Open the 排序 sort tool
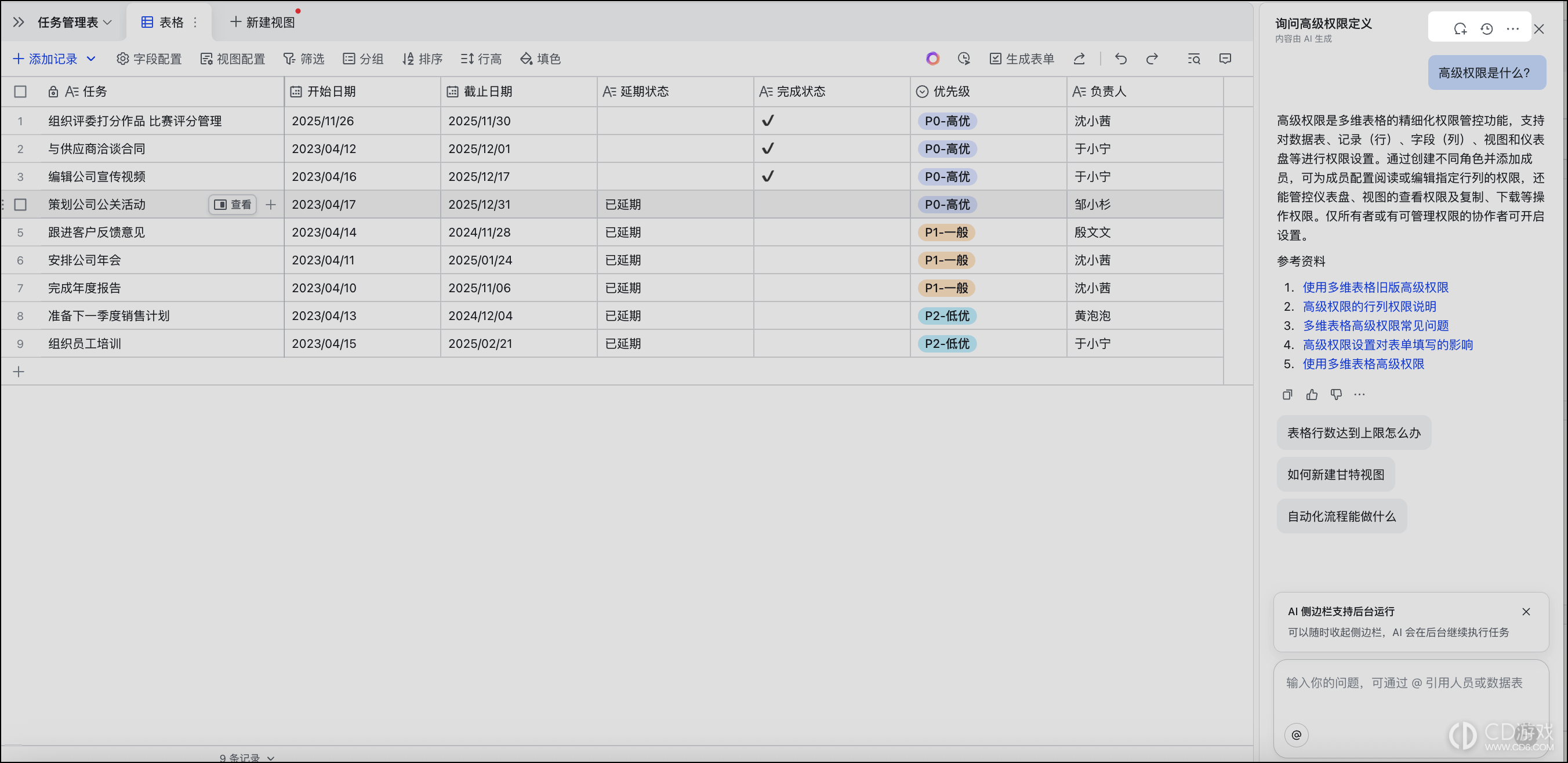This screenshot has height=763, width=1568. click(x=422, y=59)
